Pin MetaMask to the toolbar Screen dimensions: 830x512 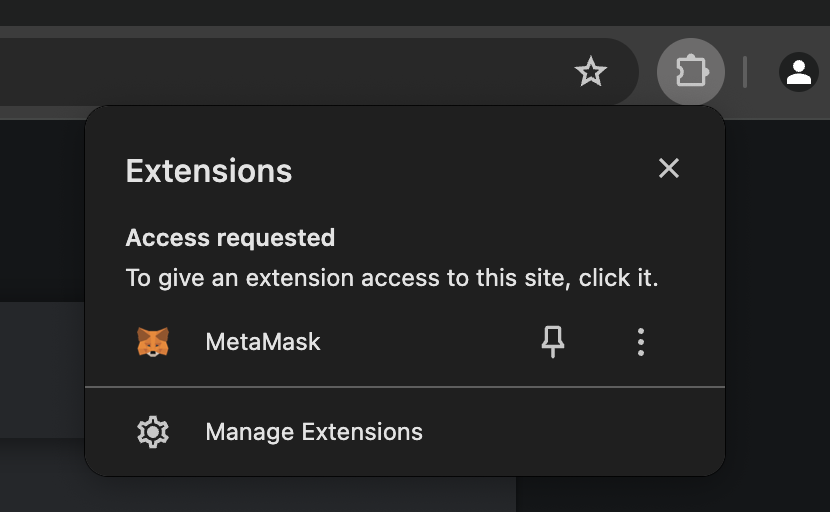pos(553,342)
